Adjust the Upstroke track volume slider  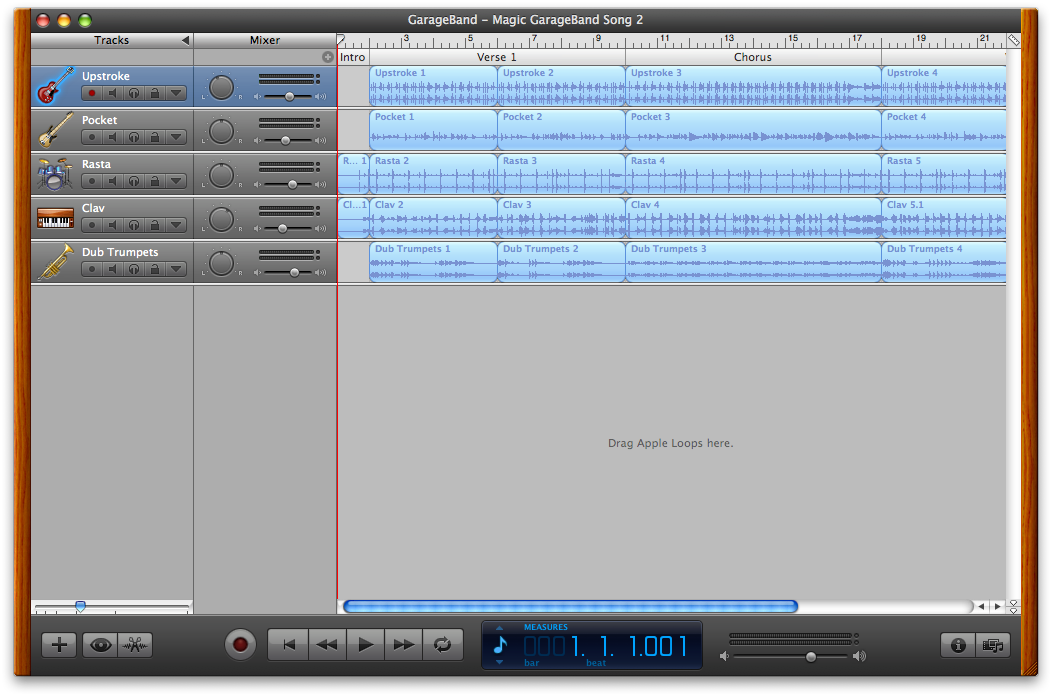[289, 97]
